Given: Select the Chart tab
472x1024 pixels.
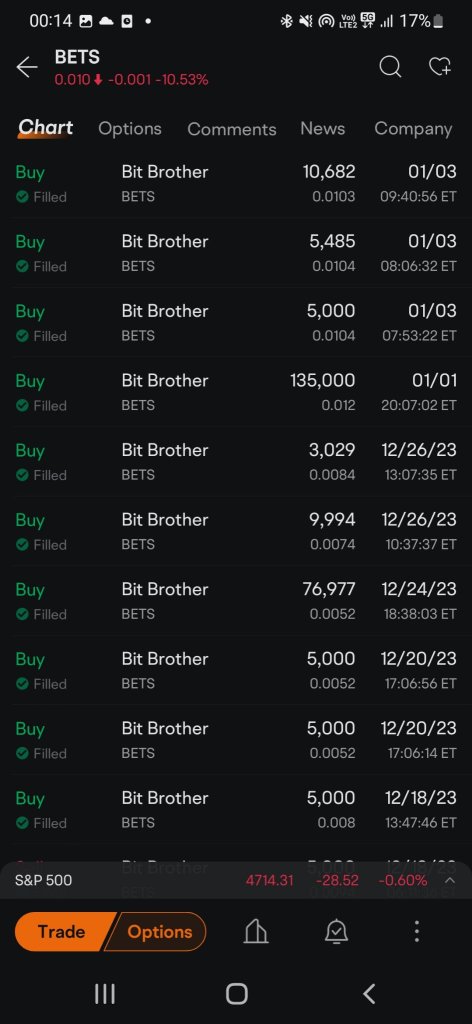Looking at the screenshot, I should pos(46,127).
